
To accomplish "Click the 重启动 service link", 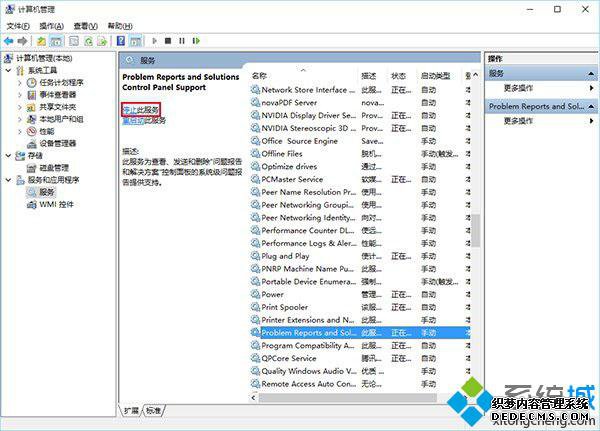I will pos(133,121).
